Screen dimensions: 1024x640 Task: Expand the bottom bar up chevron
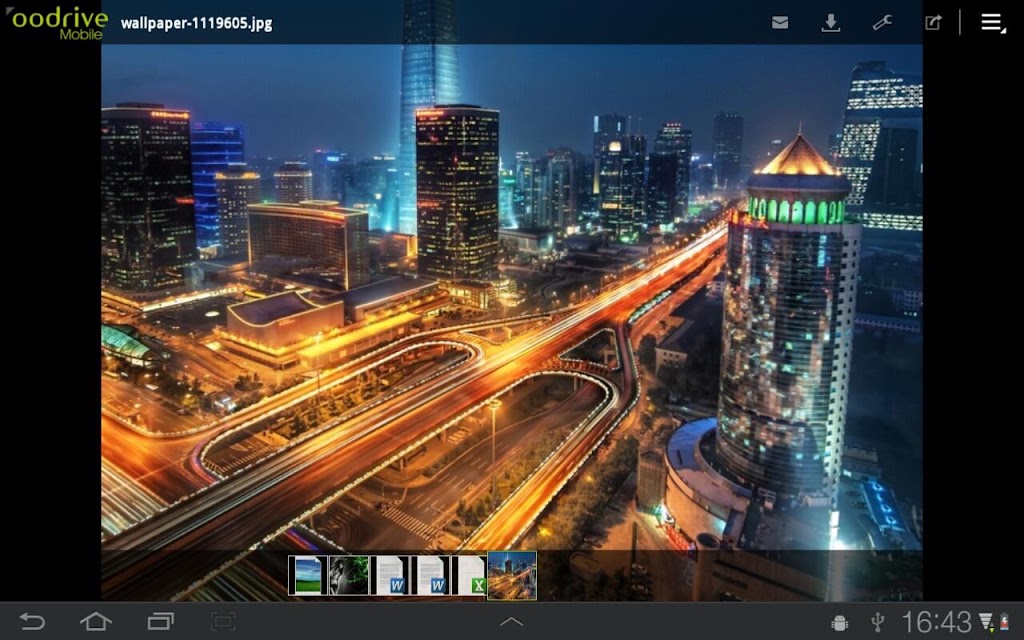coord(511,622)
